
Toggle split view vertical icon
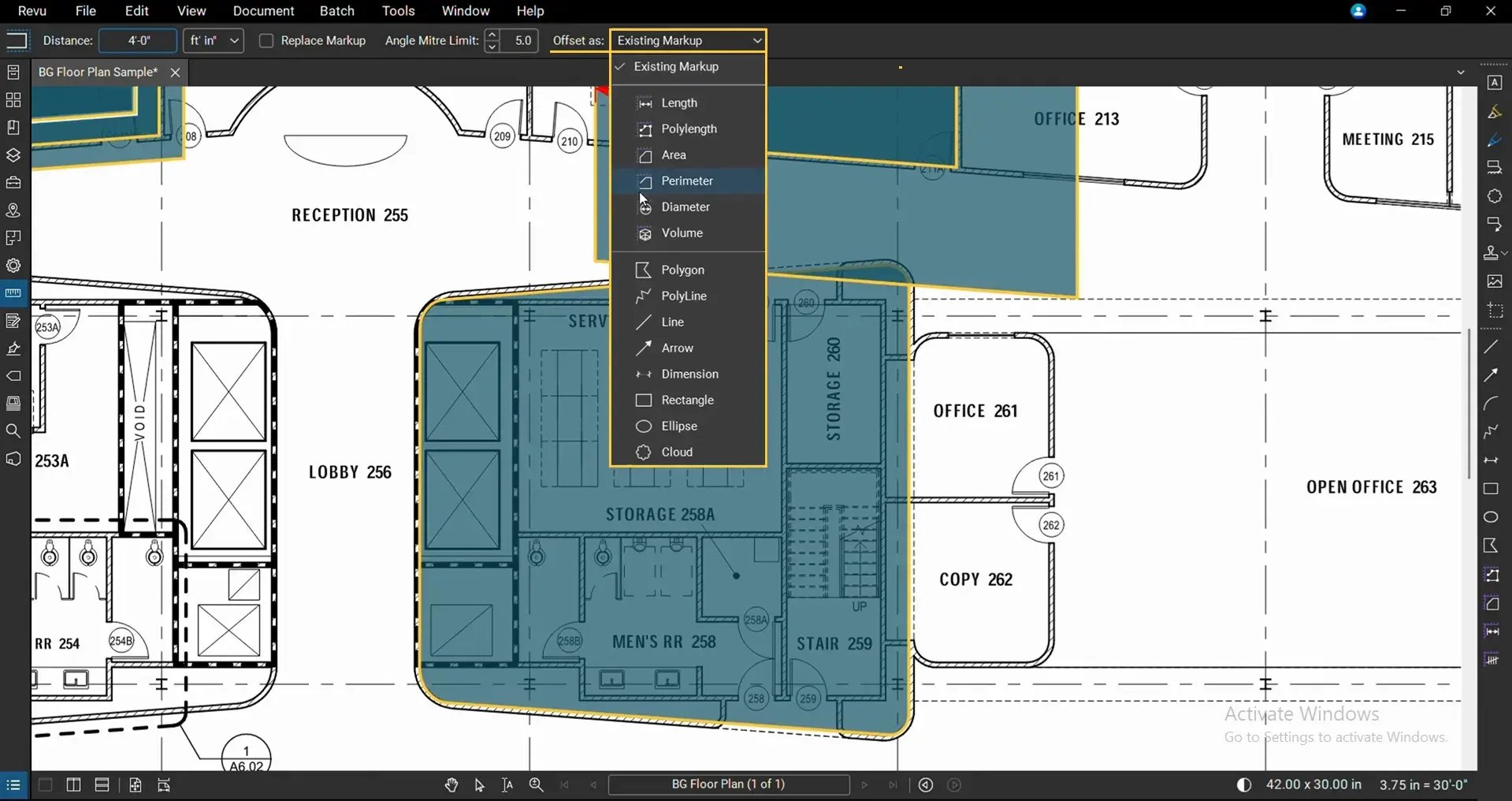pyautogui.click(x=73, y=784)
